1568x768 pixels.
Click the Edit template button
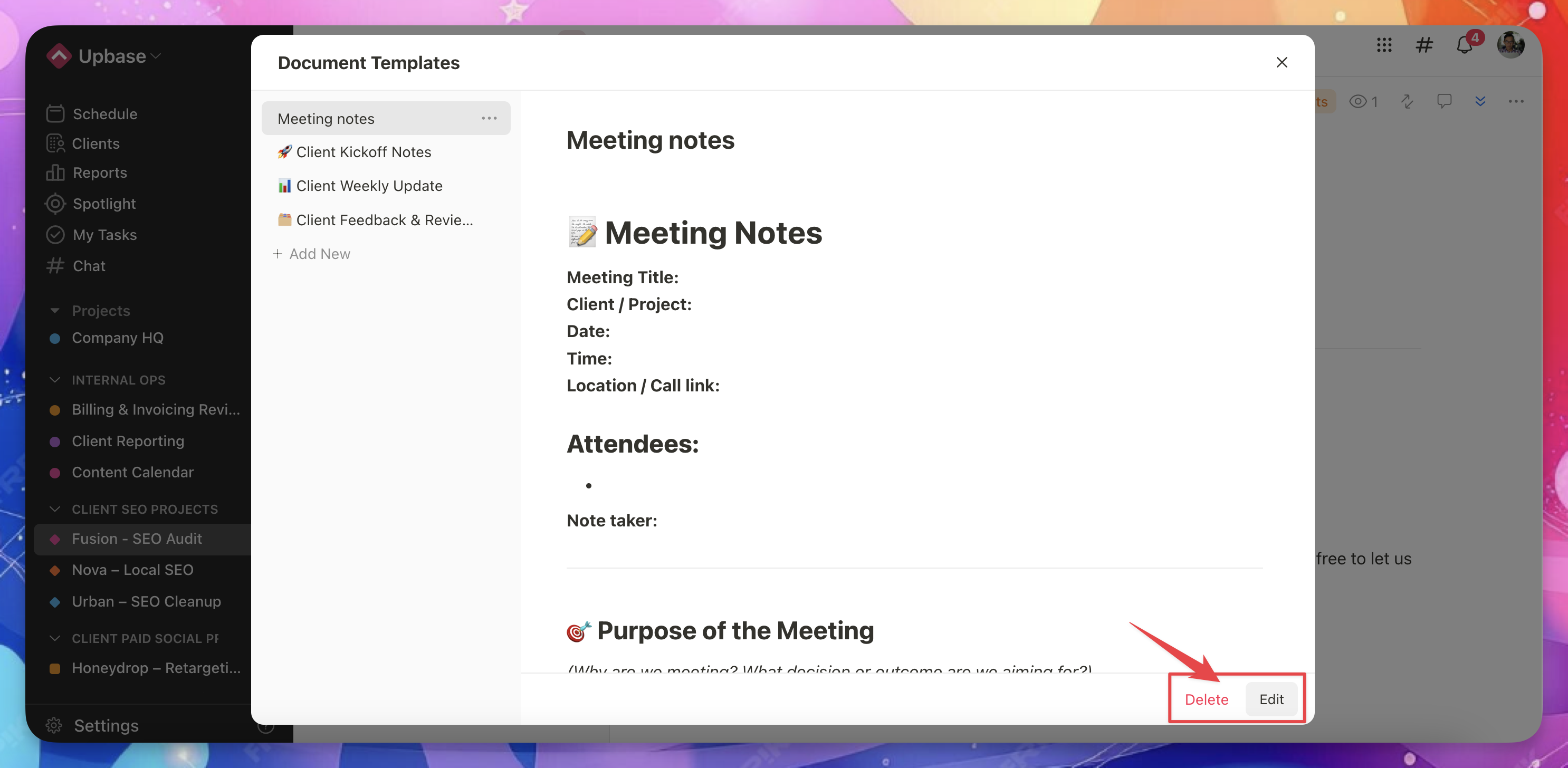1271,699
